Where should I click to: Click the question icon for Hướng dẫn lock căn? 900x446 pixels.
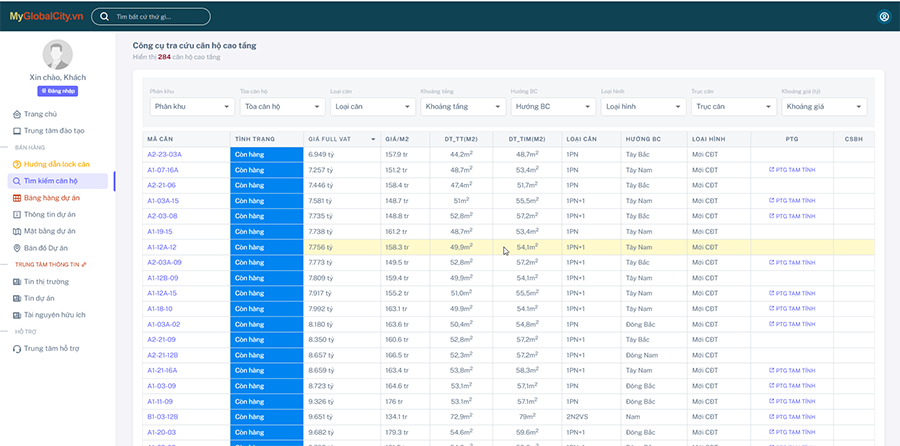[16, 164]
